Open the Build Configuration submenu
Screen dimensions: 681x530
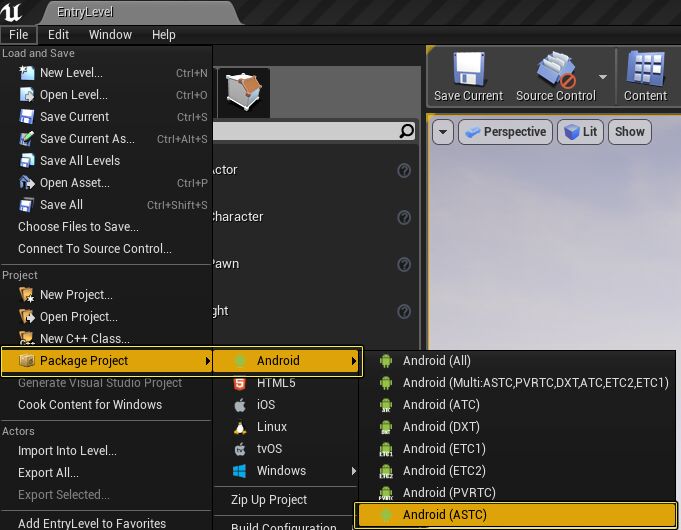click(x=286, y=525)
